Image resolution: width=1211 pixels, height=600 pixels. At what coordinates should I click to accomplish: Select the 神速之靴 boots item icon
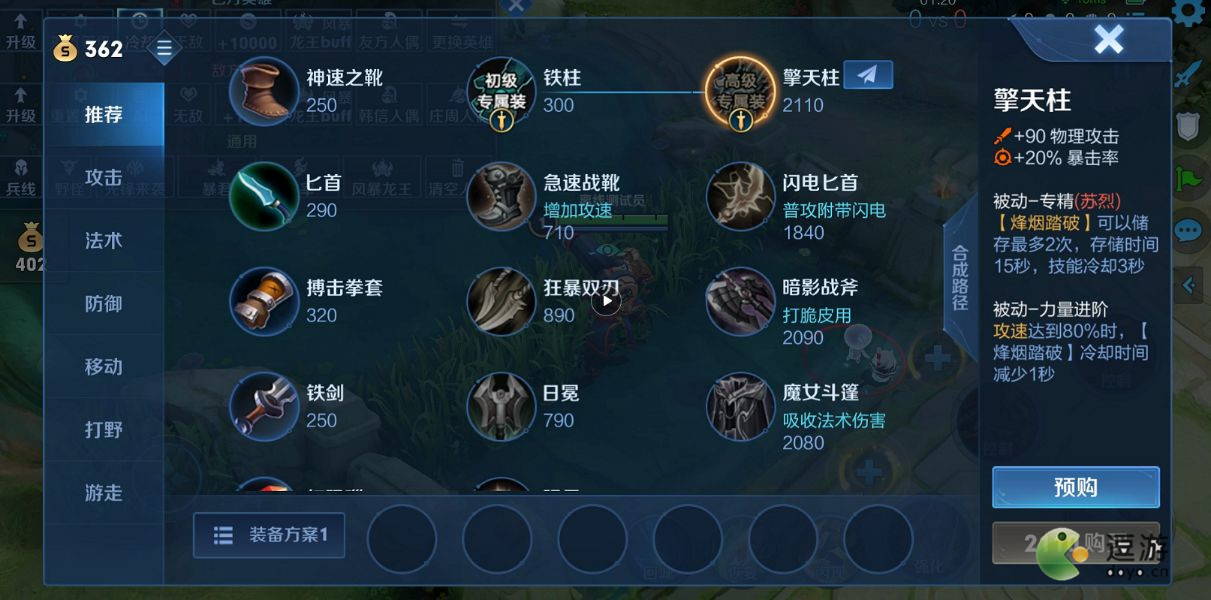point(265,90)
